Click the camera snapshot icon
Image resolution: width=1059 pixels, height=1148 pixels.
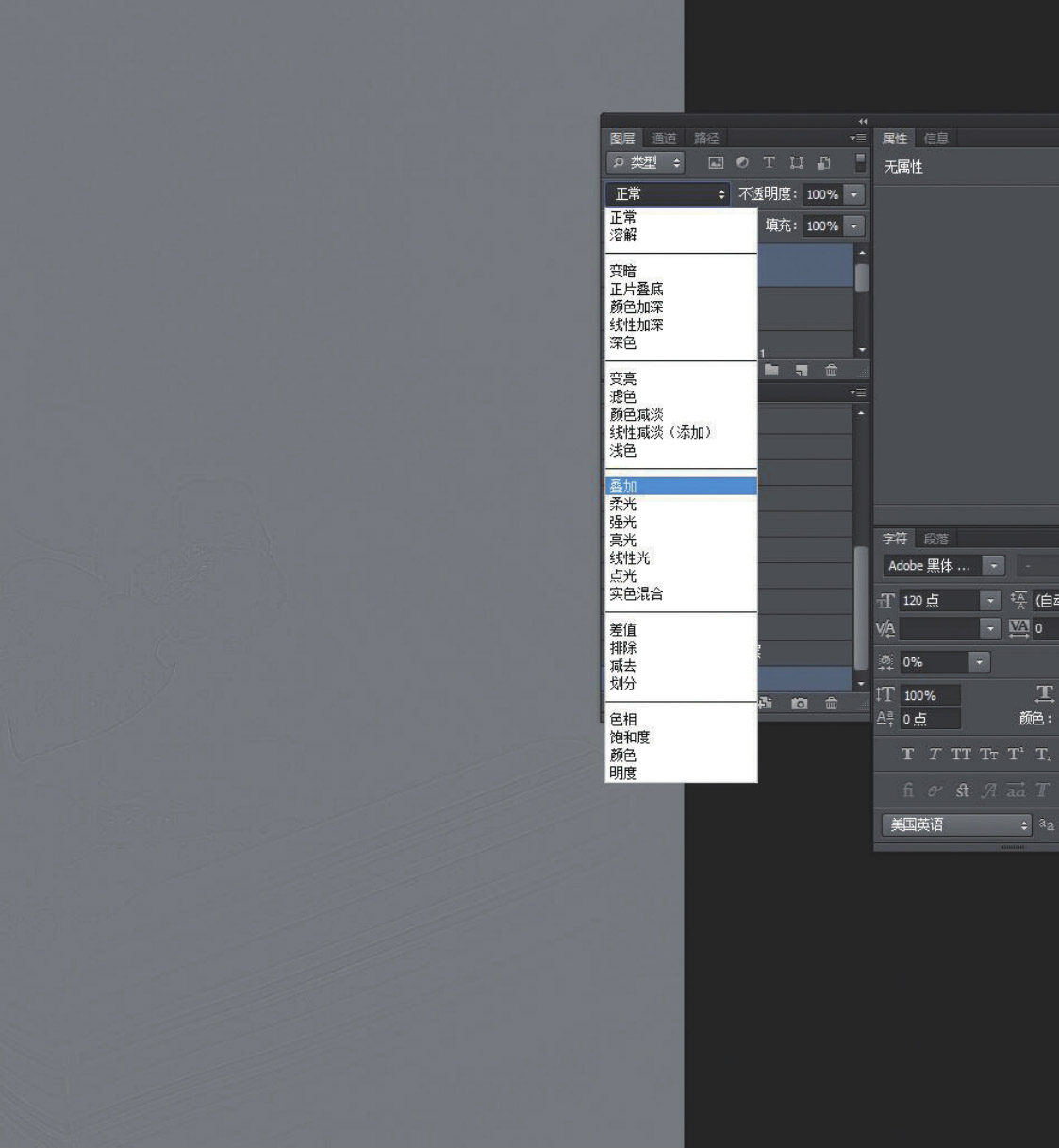point(800,704)
